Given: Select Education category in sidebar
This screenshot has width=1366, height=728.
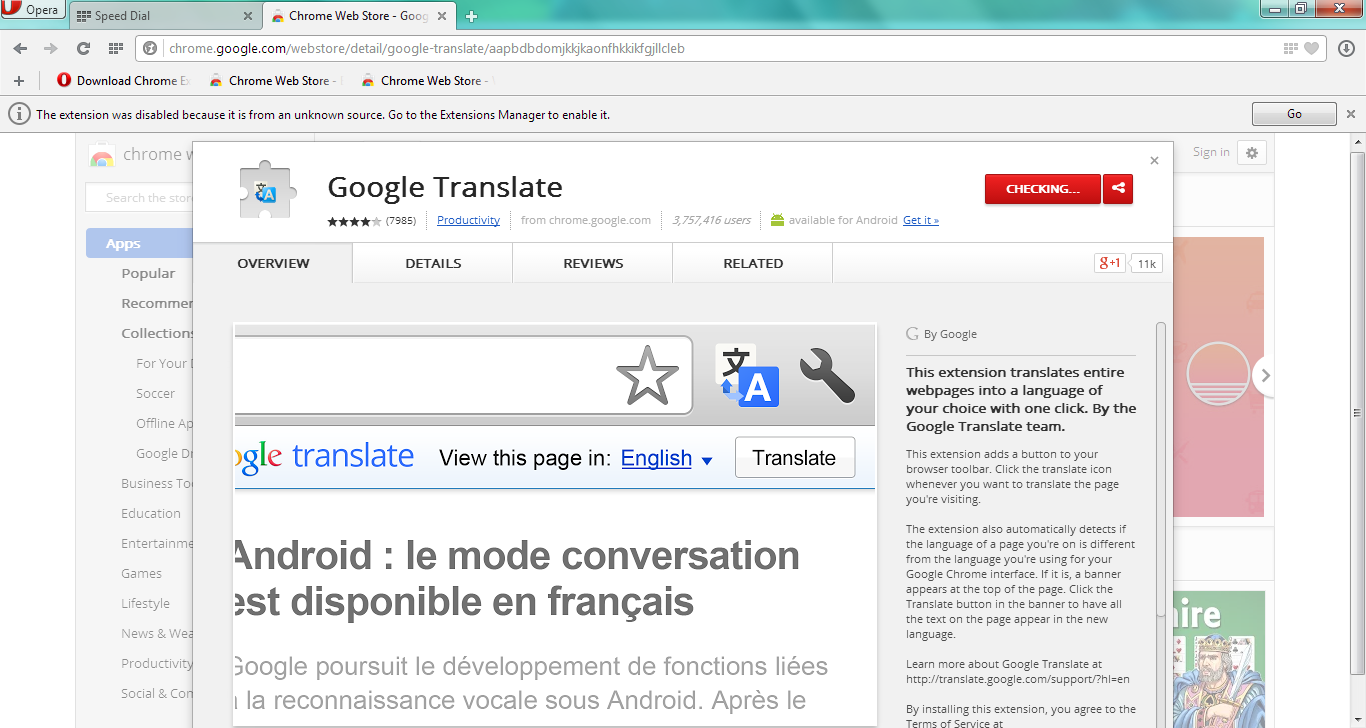Looking at the screenshot, I should (x=151, y=513).
